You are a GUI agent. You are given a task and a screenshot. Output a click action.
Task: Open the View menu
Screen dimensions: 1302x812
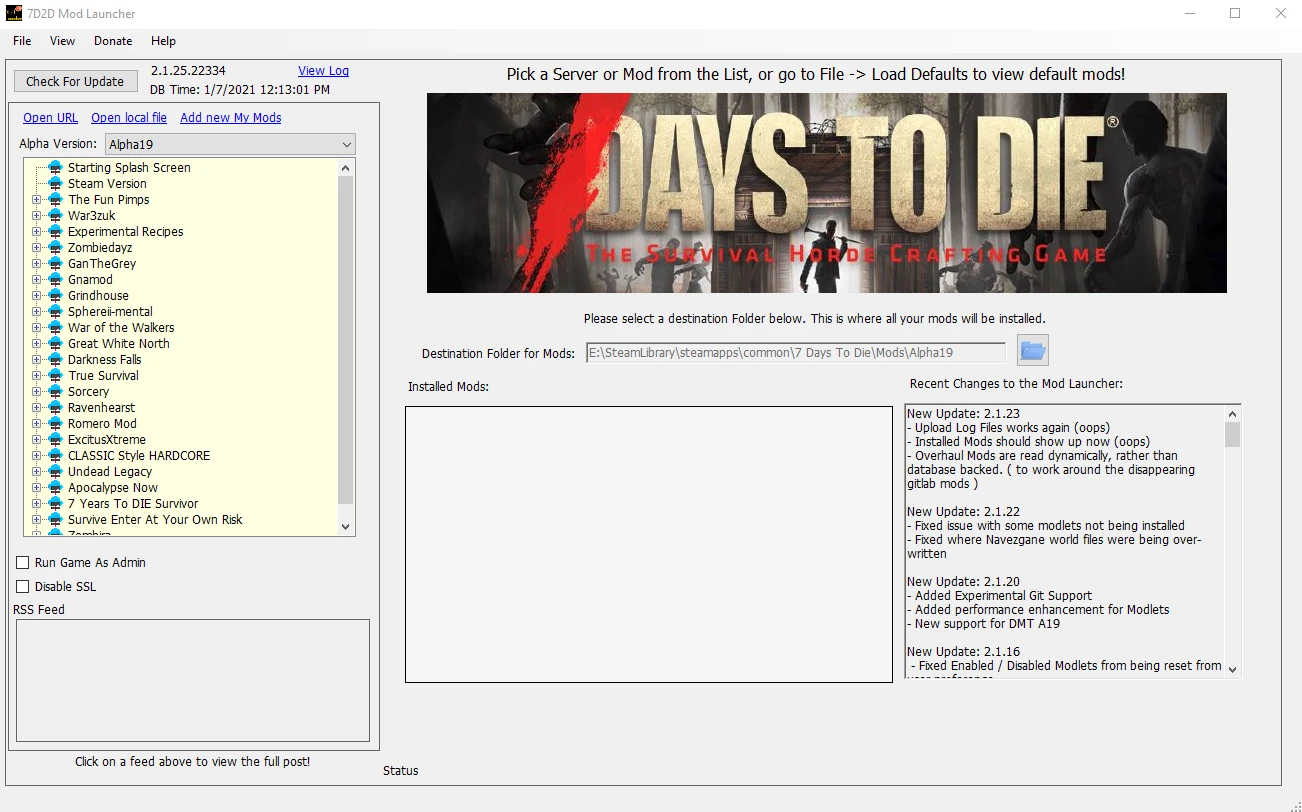tap(62, 41)
